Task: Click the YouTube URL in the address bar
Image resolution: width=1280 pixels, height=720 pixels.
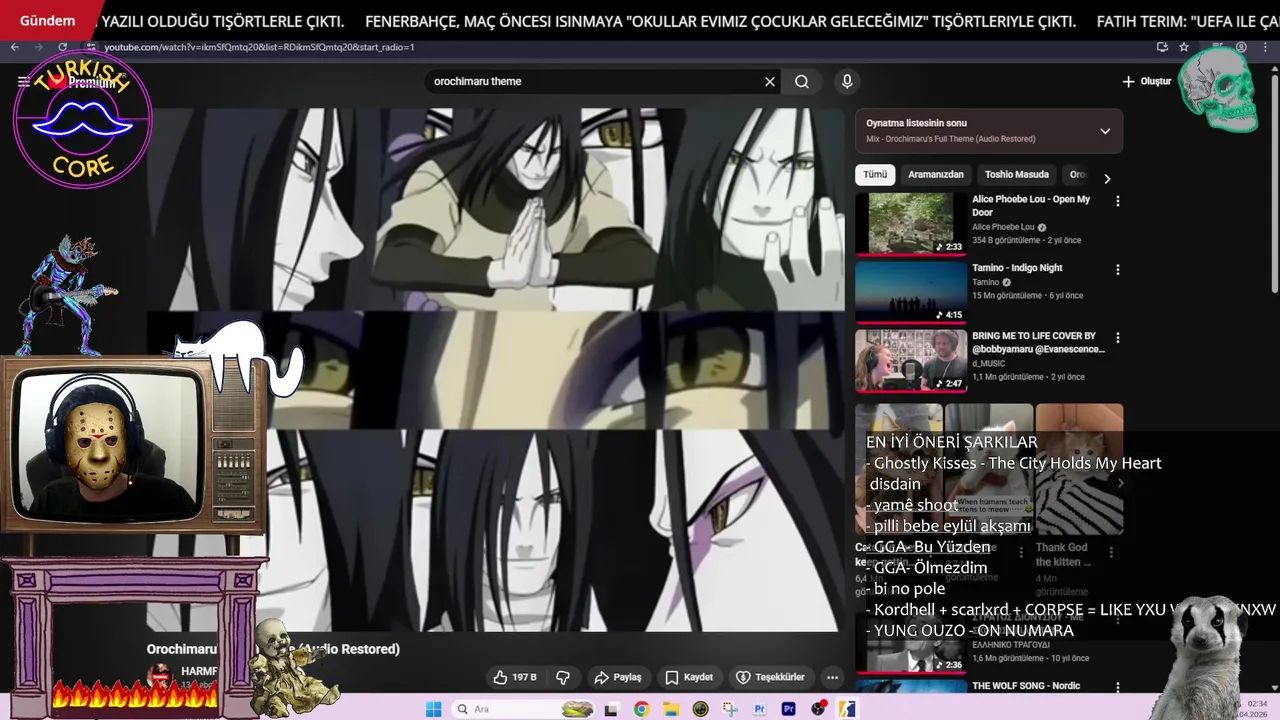Action: click(x=260, y=47)
